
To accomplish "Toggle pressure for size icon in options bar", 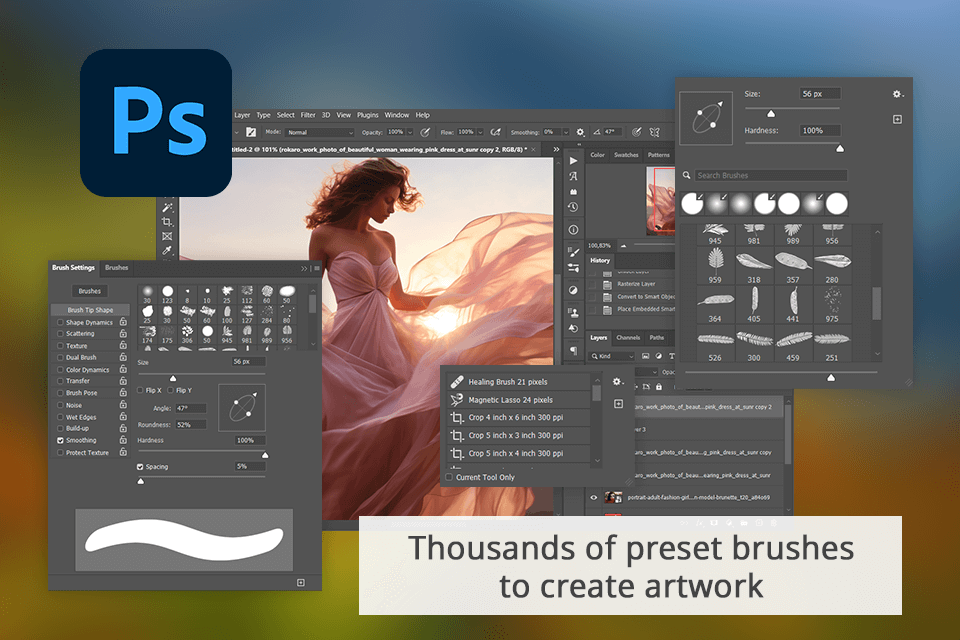I will pos(637,132).
